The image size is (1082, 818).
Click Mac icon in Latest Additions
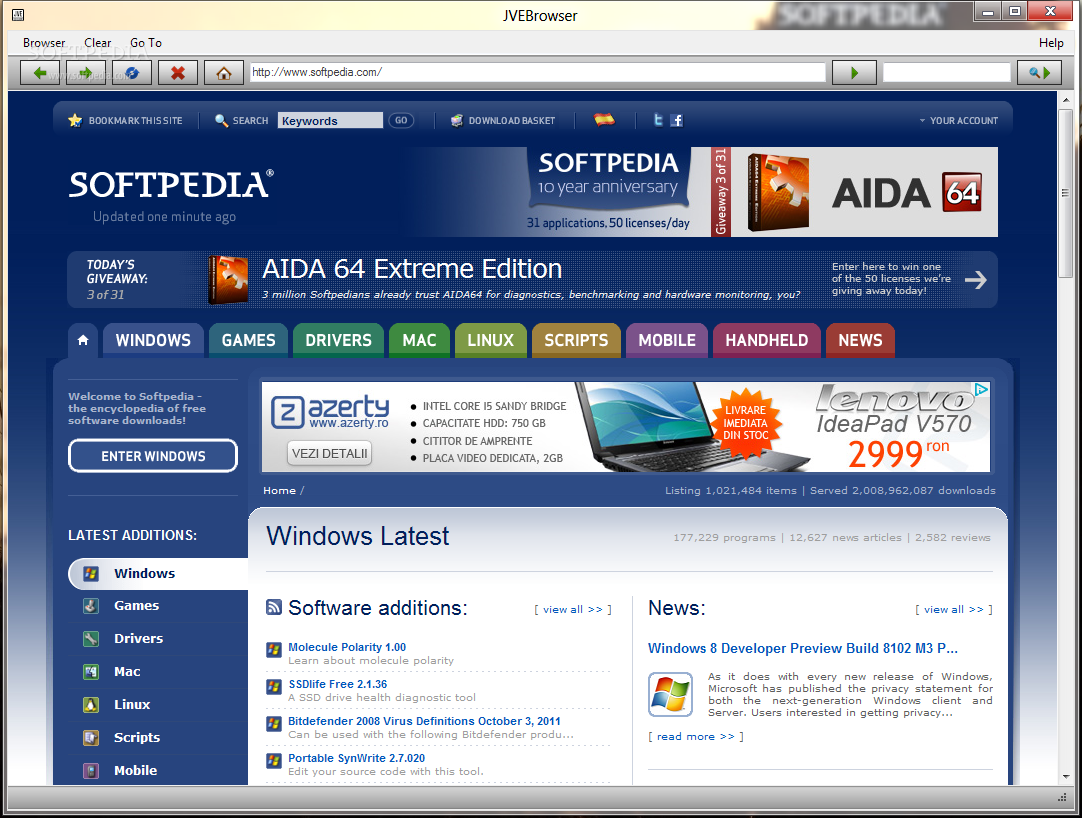click(91, 672)
